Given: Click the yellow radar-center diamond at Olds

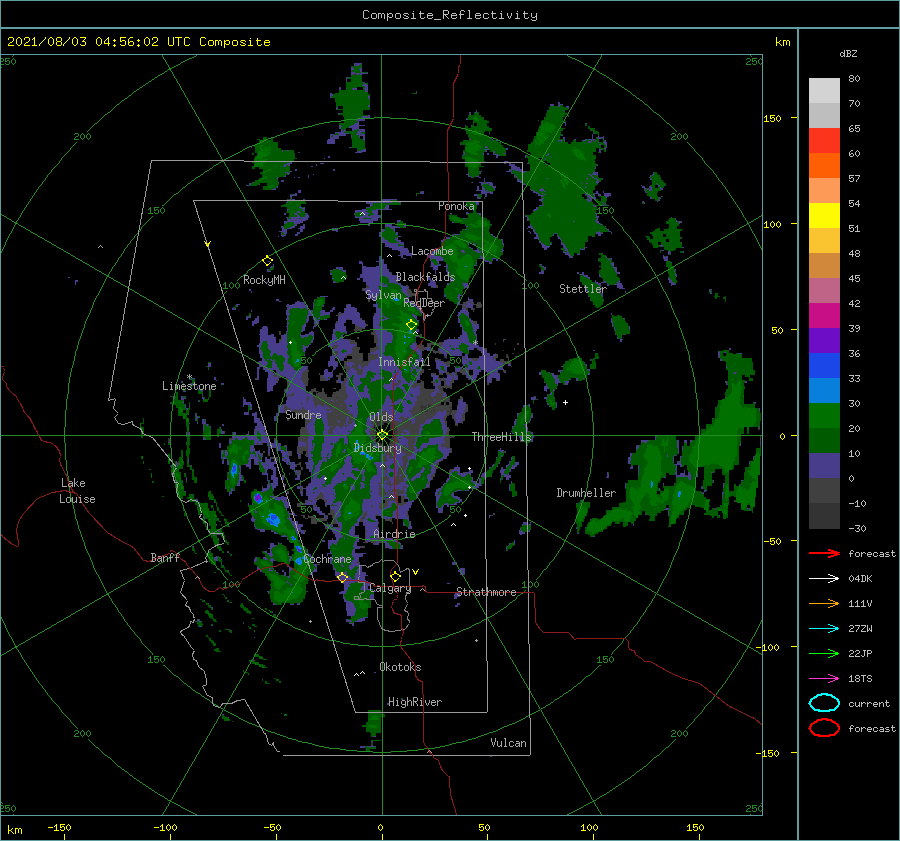Looking at the screenshot, I should pos(382,435).
